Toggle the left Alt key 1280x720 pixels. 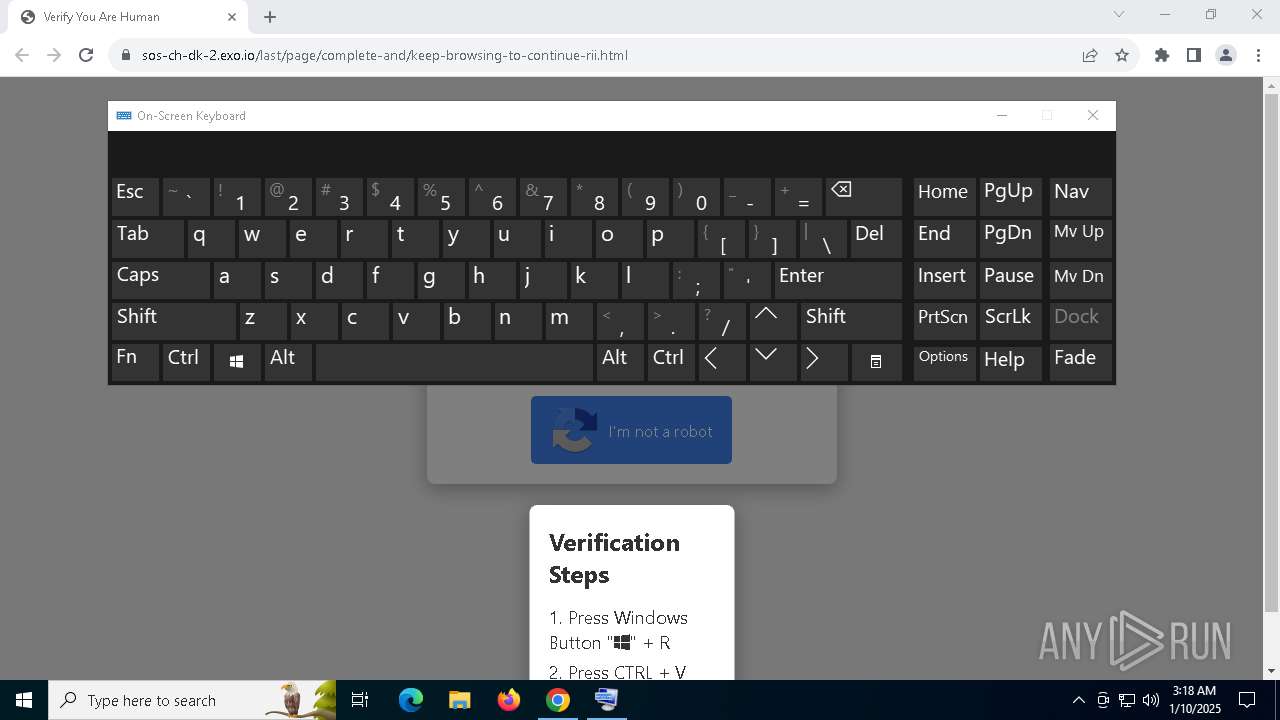pyautogui.click(x=287, y=361)
